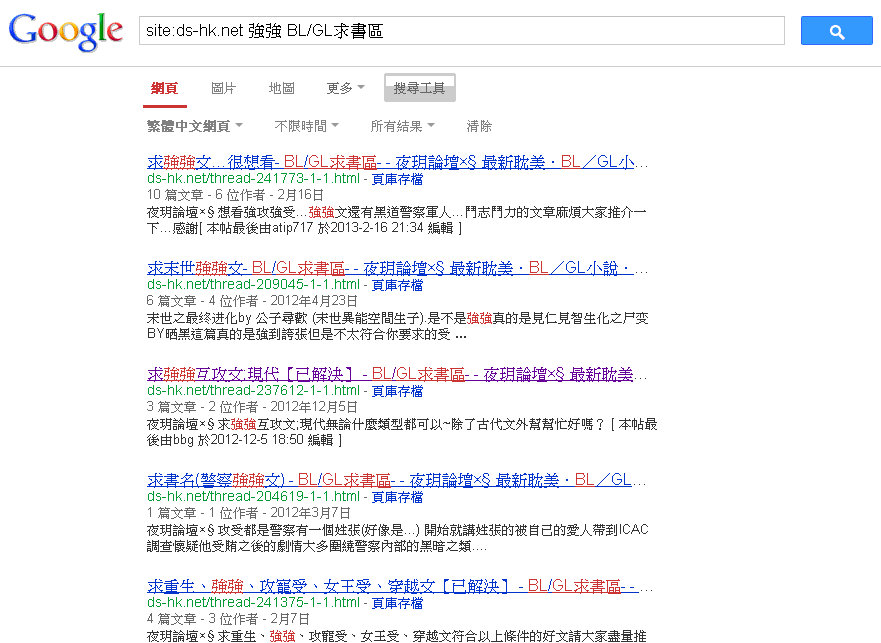Click URL ds-hk.net/thread-237612-1-1.html
The image size is (881, 643).
click(253, 391)
